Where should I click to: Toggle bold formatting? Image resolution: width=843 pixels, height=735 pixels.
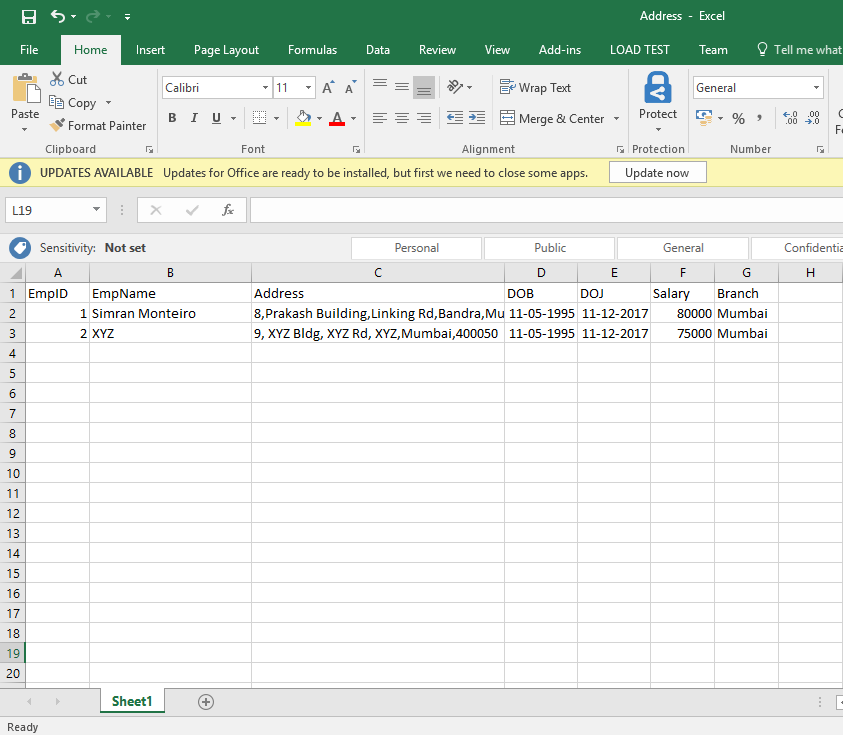172,117
